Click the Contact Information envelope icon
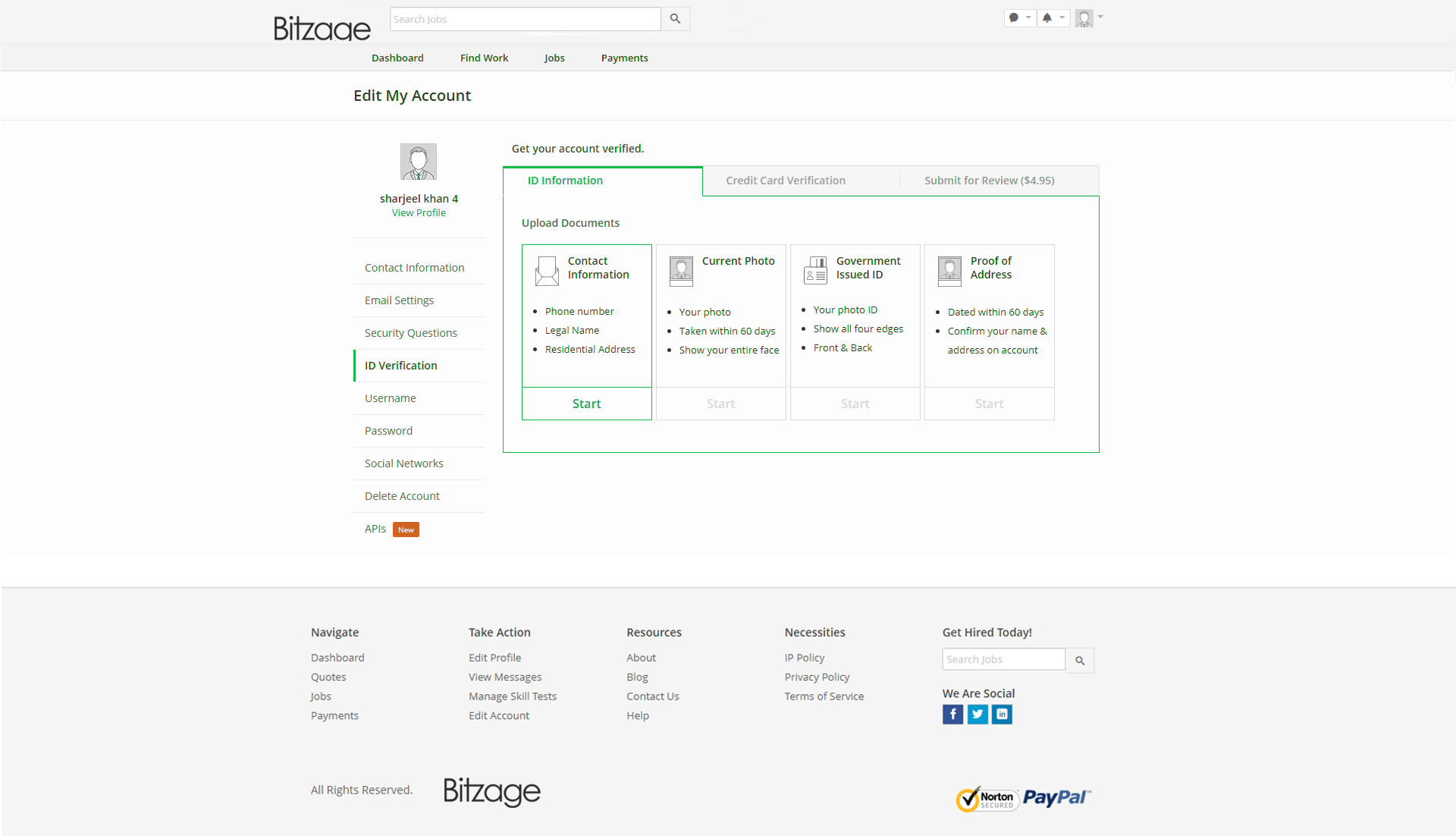Screen dimensions: 1456x836 (547, 271)
